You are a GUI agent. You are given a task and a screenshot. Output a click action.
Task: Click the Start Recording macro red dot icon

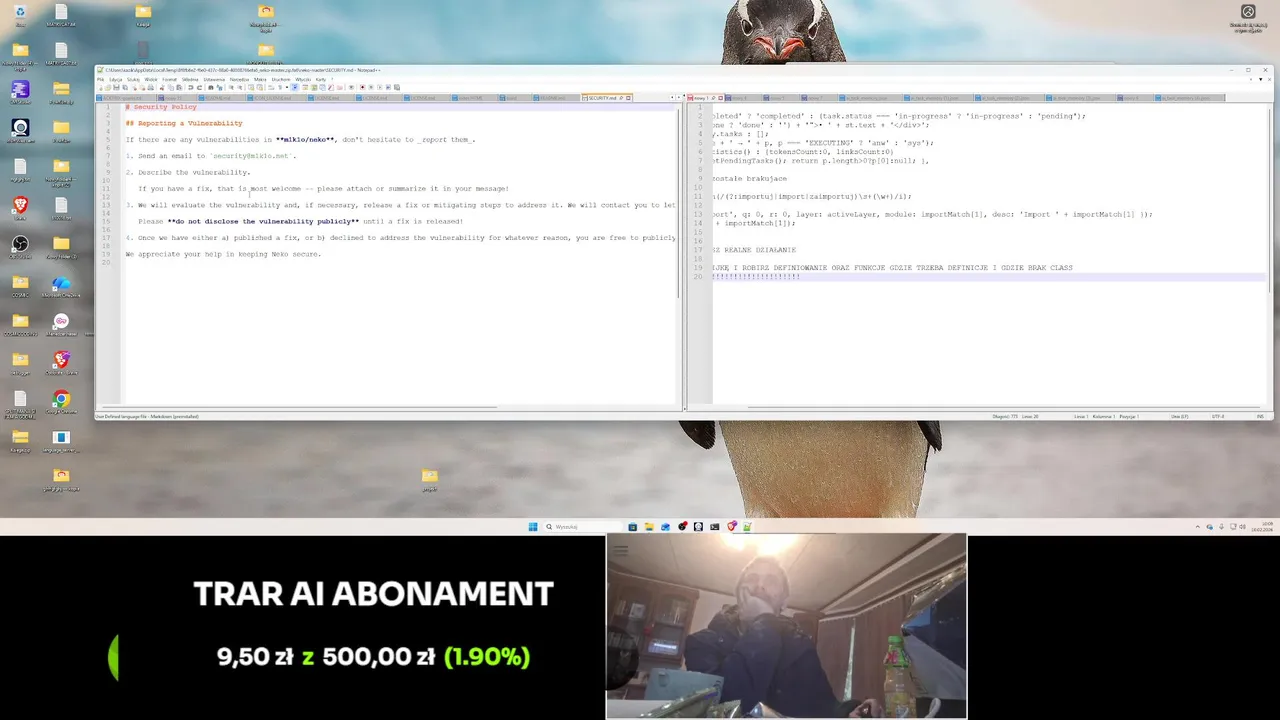pos(362,87)
